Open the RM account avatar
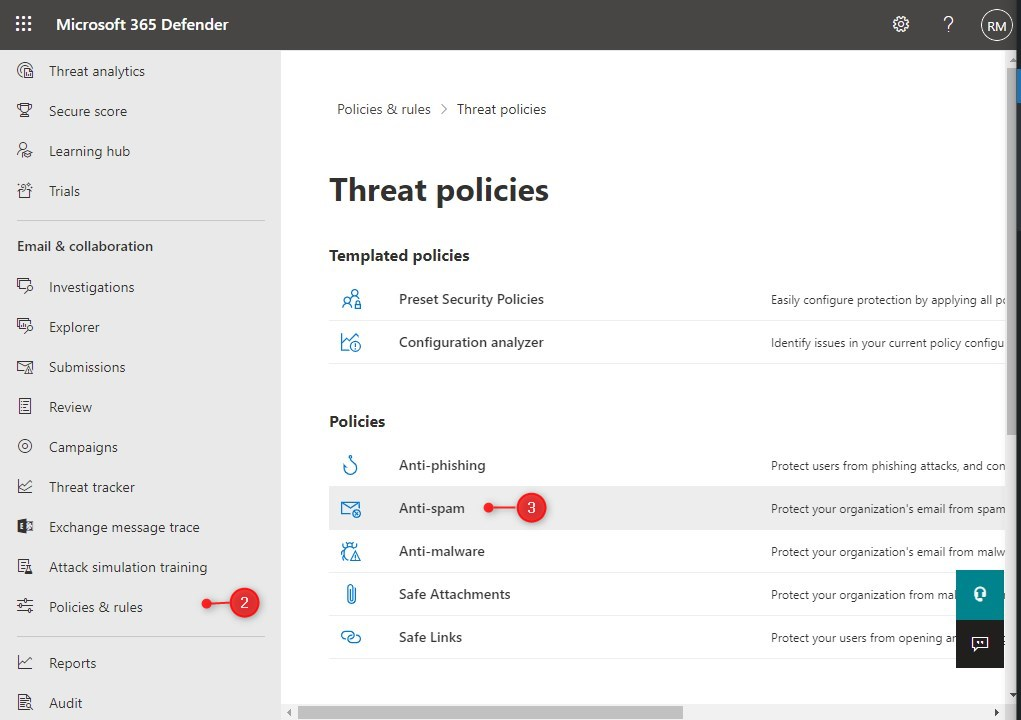 click(x=996, y=26)
